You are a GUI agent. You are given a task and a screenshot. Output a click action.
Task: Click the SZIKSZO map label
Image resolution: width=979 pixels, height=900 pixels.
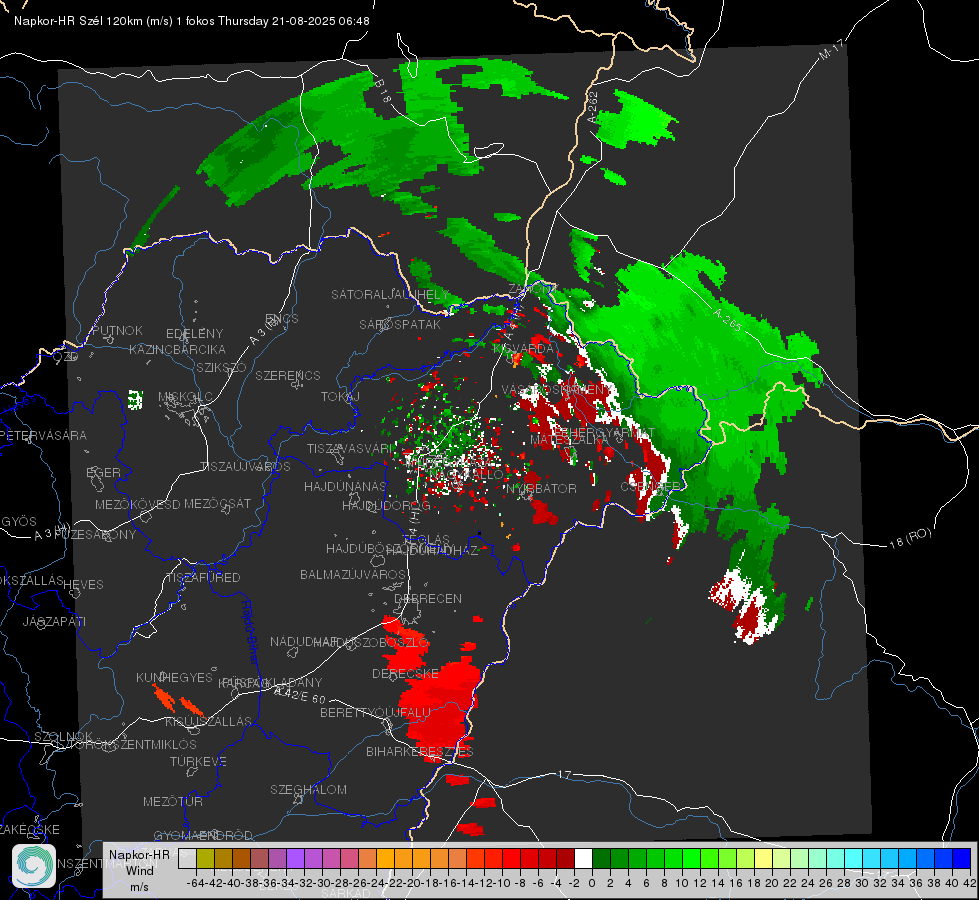[221, 367]
